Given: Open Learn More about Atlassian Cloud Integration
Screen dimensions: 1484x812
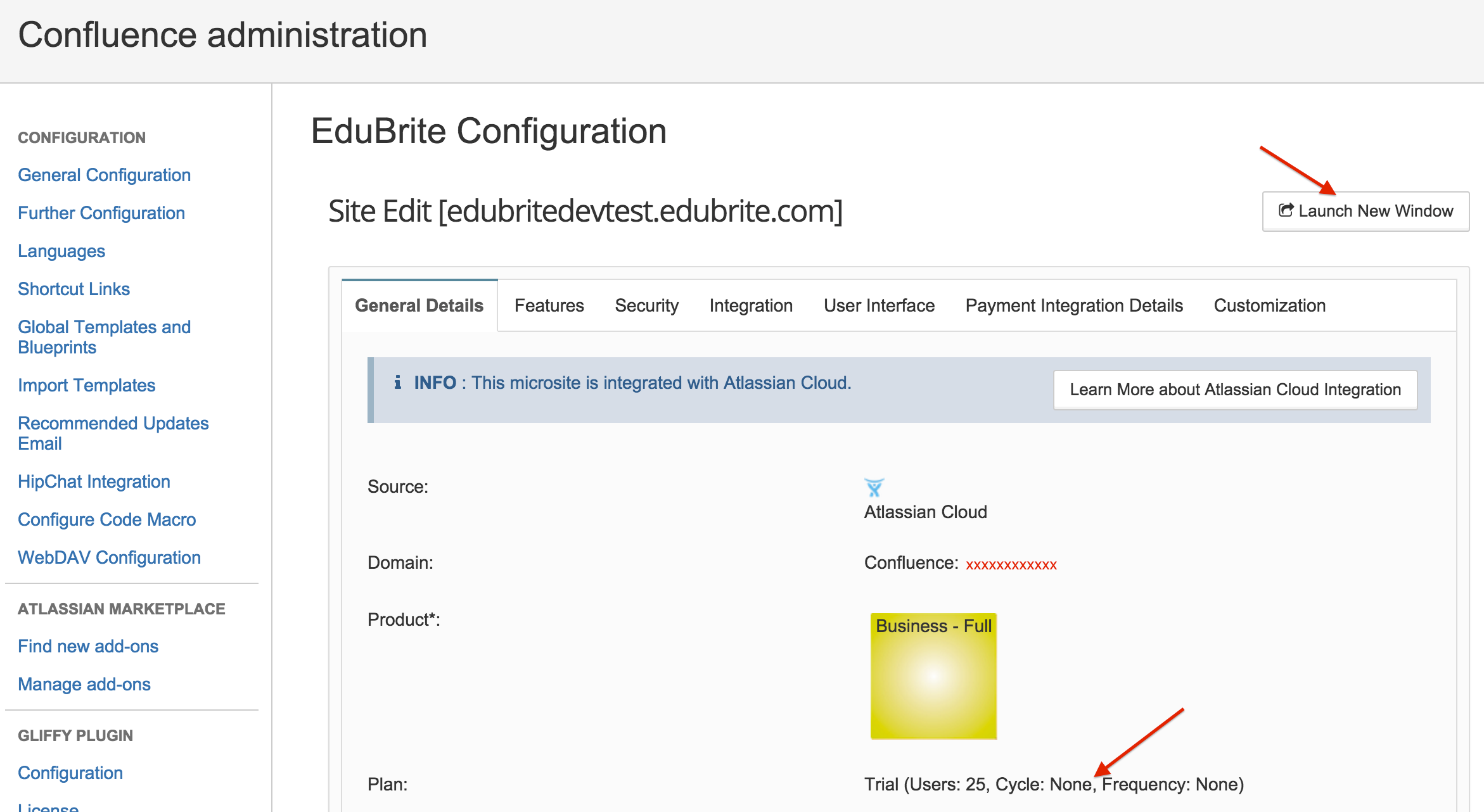Looking at the screenshot, I should (1234, 390).
